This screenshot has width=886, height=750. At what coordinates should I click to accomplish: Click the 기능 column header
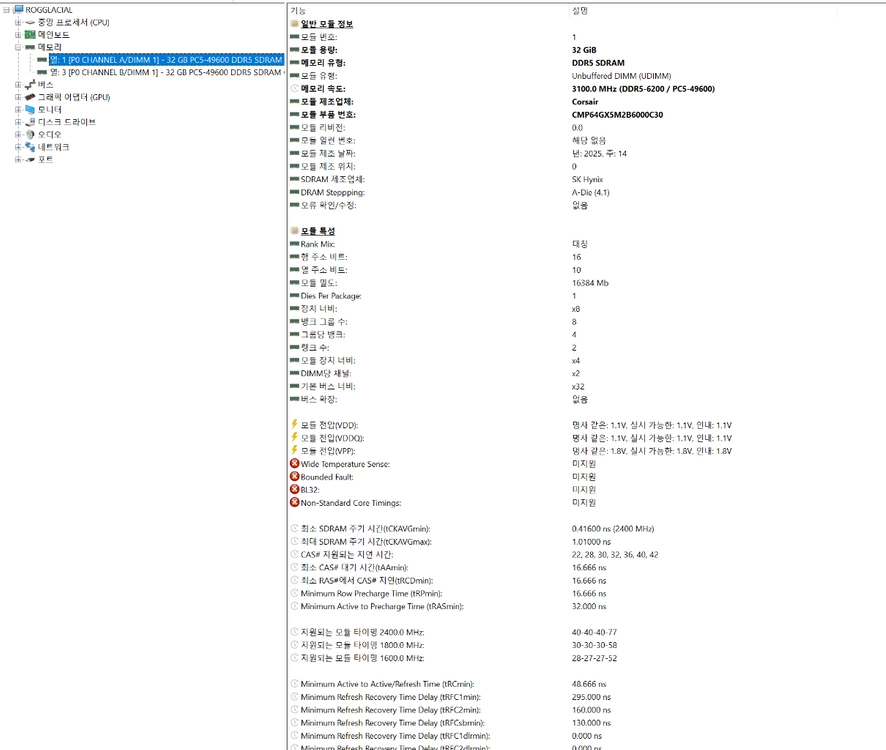coord(298,11)
